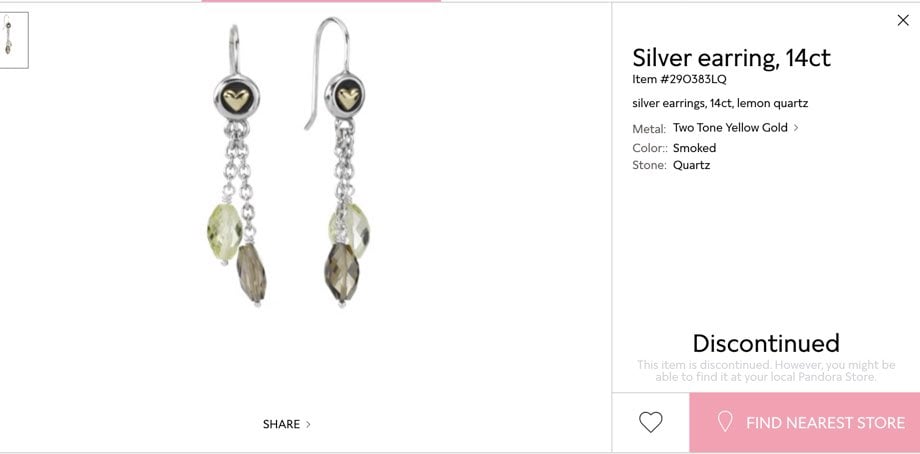Click the location pin icon
The width and height of the screenshot is (920, 454).
725,422
